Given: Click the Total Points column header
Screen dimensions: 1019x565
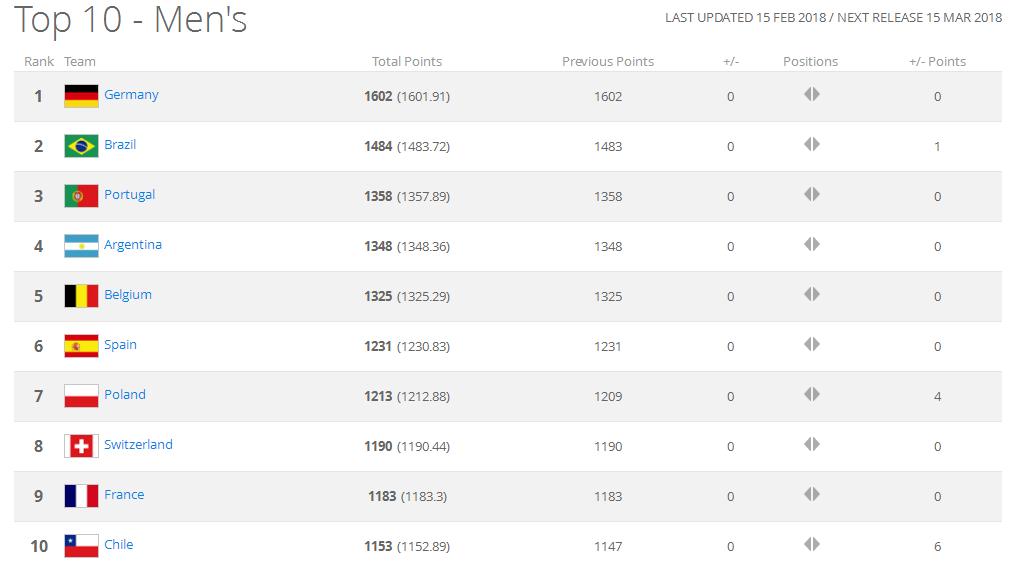Looking at the screenshot, I should (407, 62).
